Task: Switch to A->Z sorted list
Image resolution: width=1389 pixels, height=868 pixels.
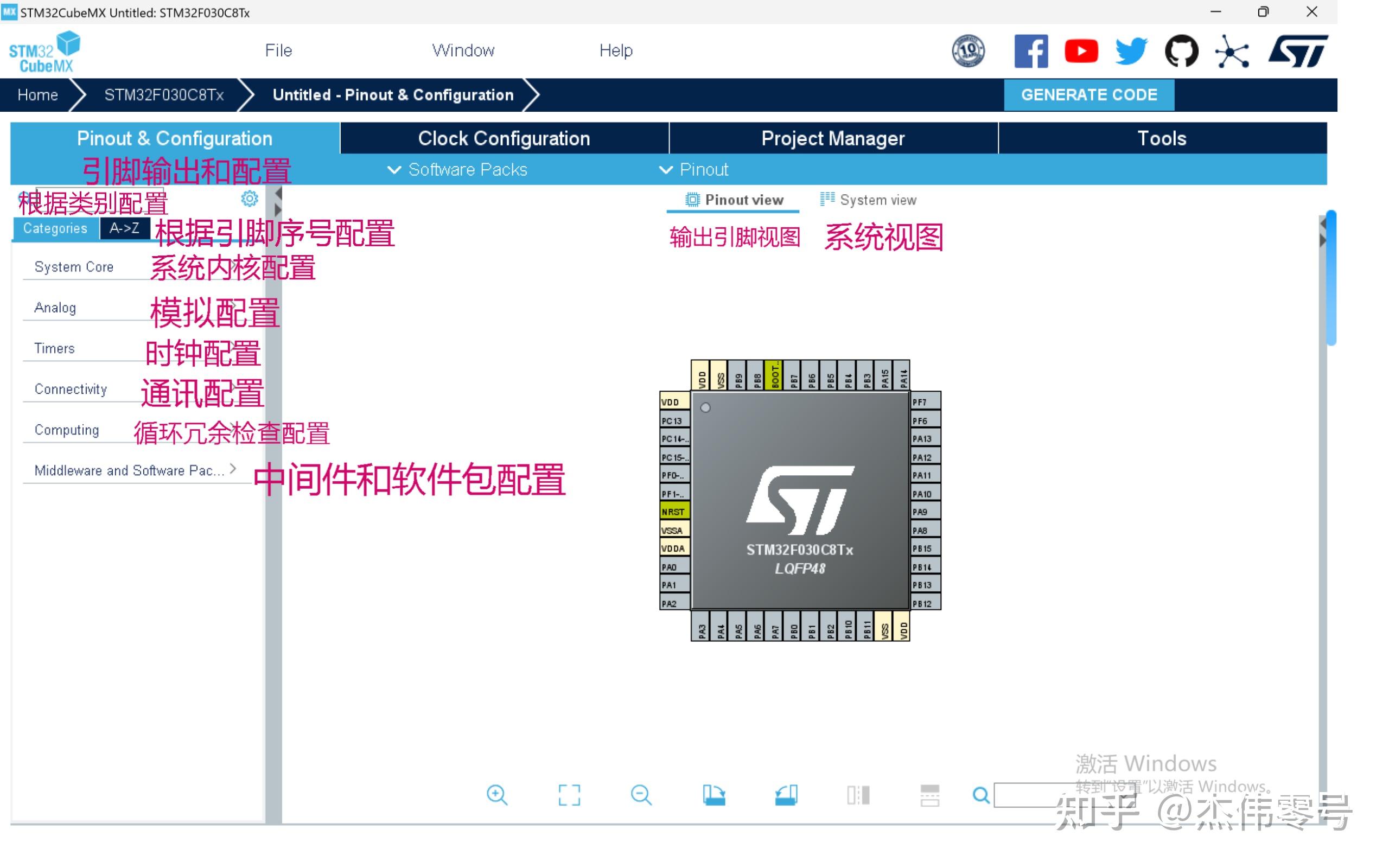Action: (125, 228)
